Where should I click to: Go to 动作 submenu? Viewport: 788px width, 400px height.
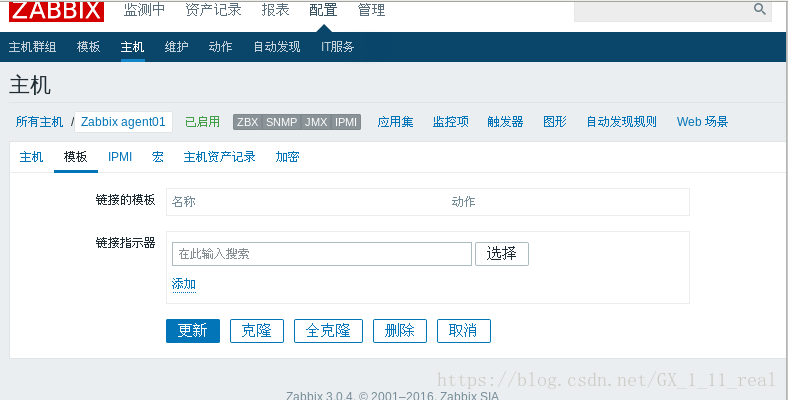(x=220, y=47)
